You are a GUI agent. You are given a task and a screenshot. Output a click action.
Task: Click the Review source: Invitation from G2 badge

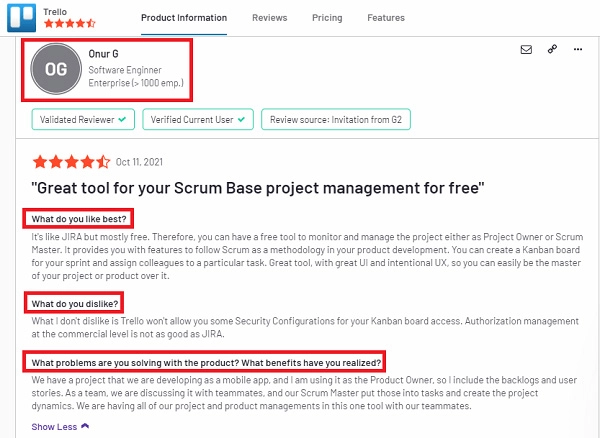click(336, 120)
